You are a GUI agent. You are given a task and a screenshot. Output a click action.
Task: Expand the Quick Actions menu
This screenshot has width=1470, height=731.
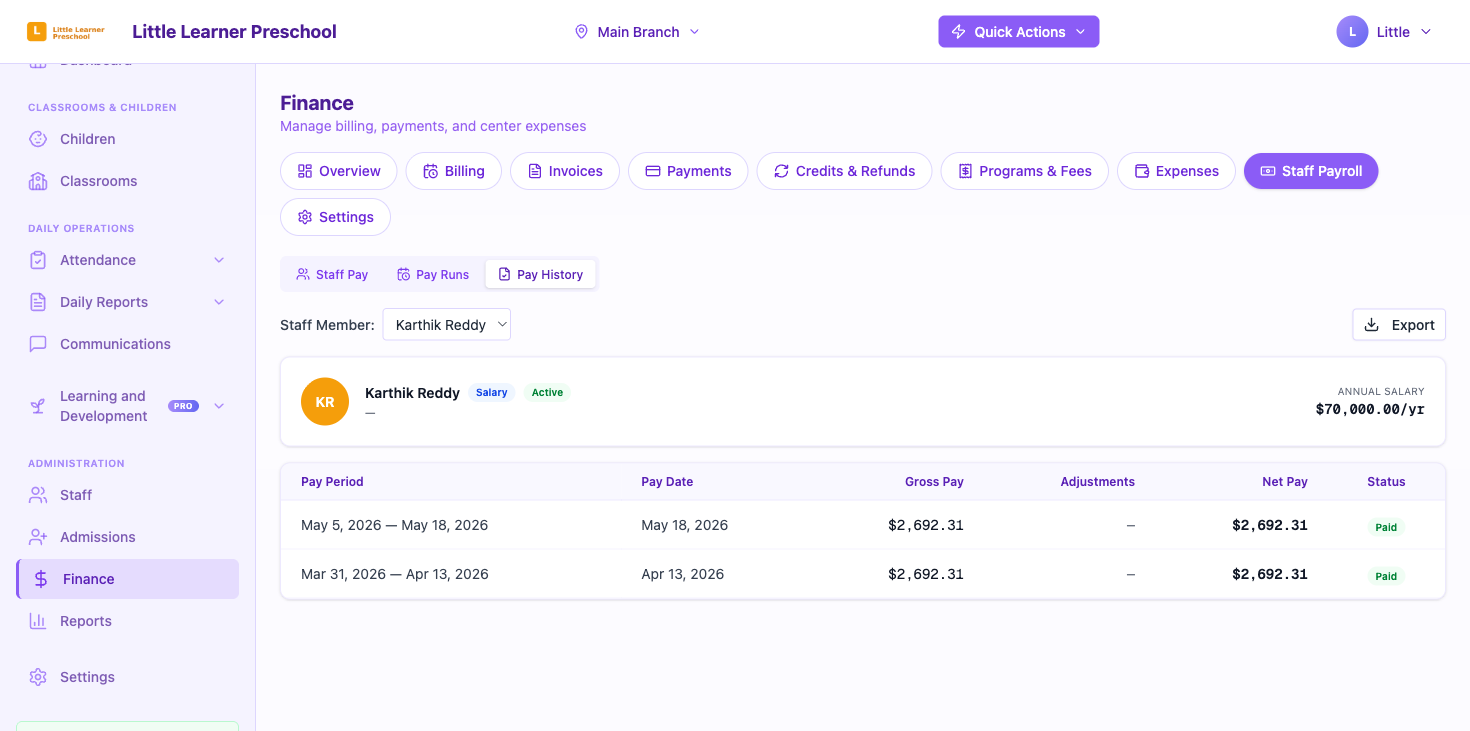pos(1019,32)
